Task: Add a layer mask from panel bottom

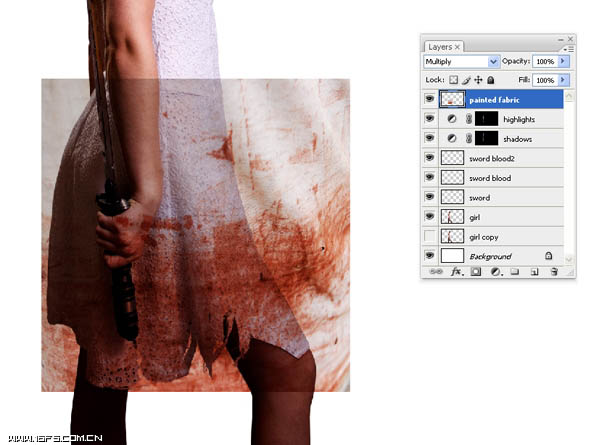Action: [476, 272]
